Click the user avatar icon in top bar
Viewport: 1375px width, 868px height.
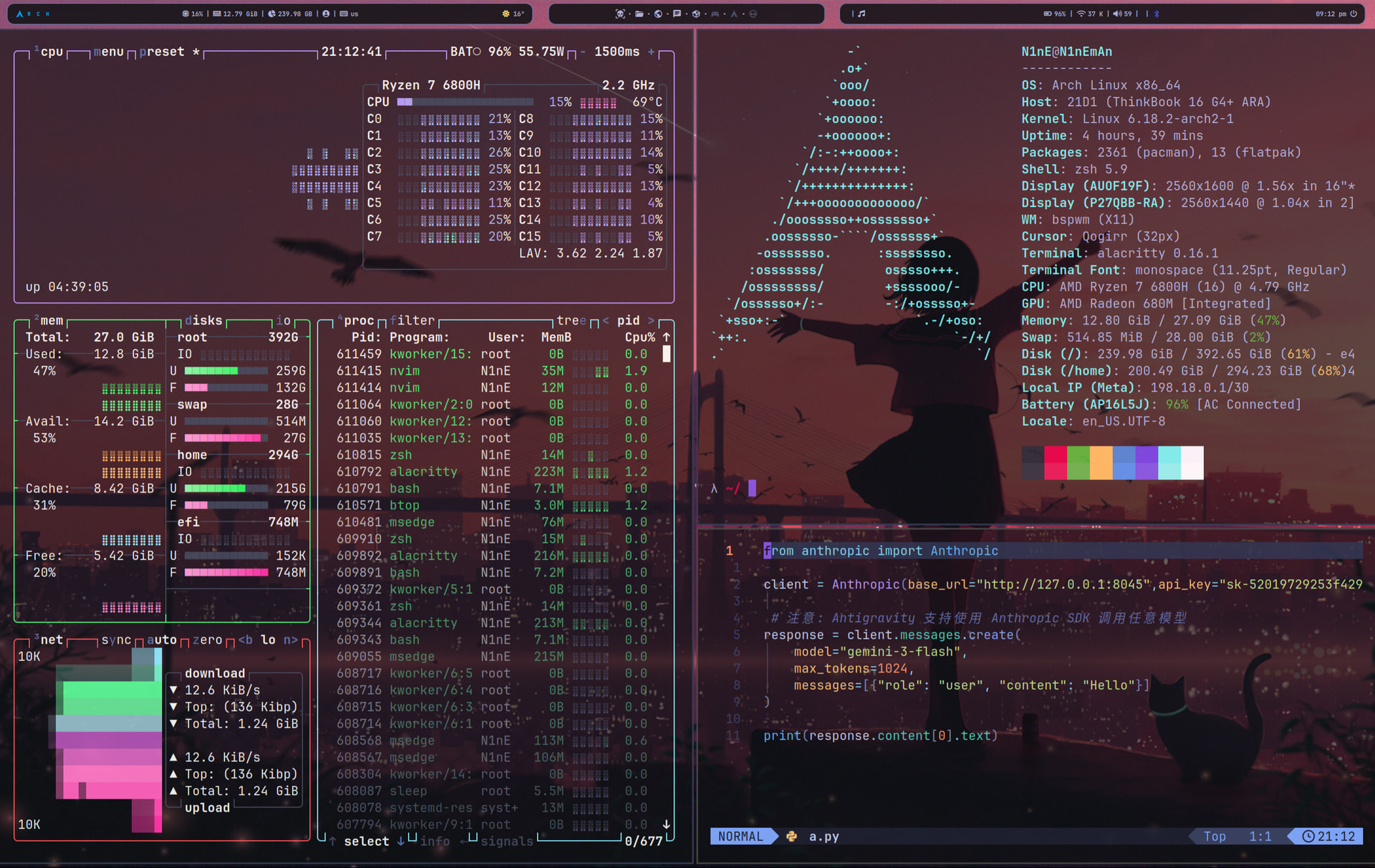[326, 14]
